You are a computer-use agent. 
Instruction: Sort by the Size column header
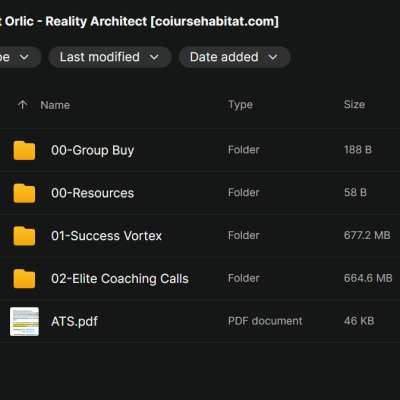click(x=354, y=104)
